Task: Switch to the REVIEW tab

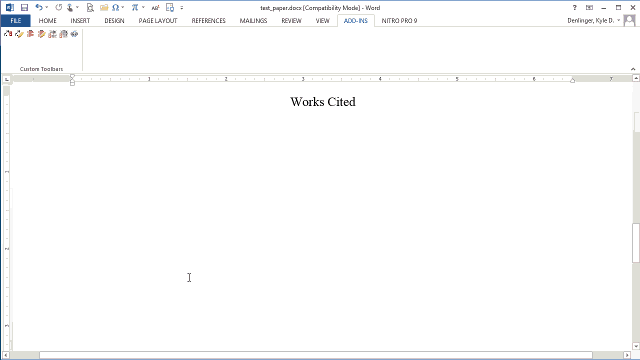Action: click(291, 20)
